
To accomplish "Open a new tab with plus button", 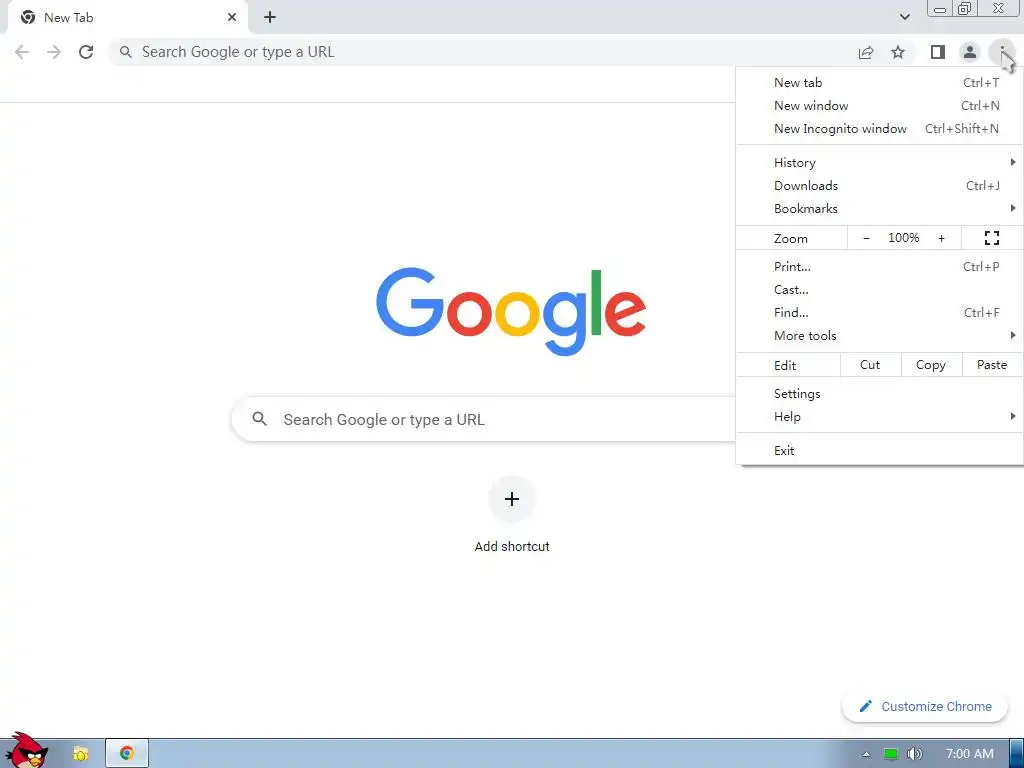I will click(270, 17).
